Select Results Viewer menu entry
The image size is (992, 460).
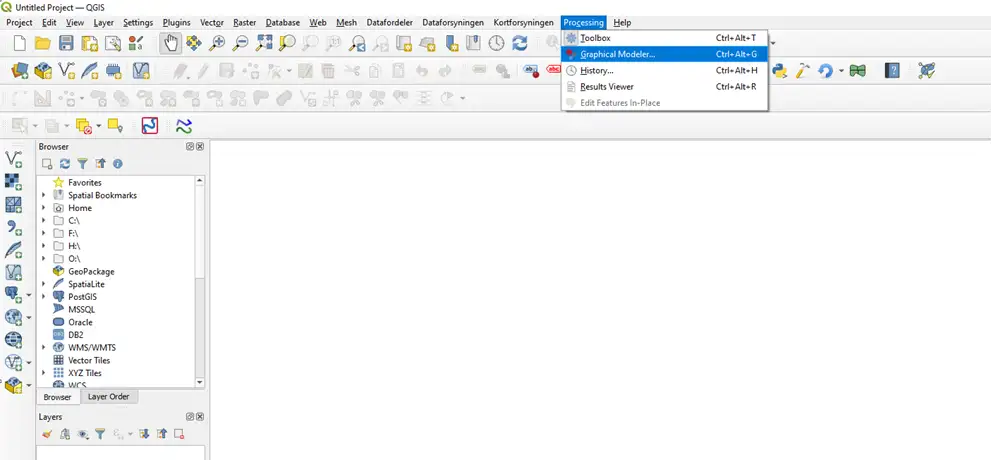[606, 87]
